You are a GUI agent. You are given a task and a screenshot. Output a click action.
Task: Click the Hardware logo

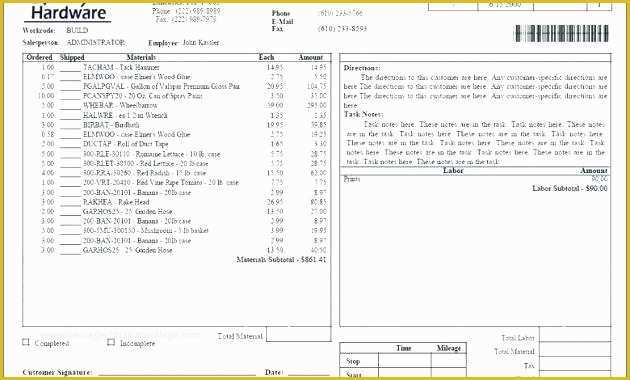point(68,12)
